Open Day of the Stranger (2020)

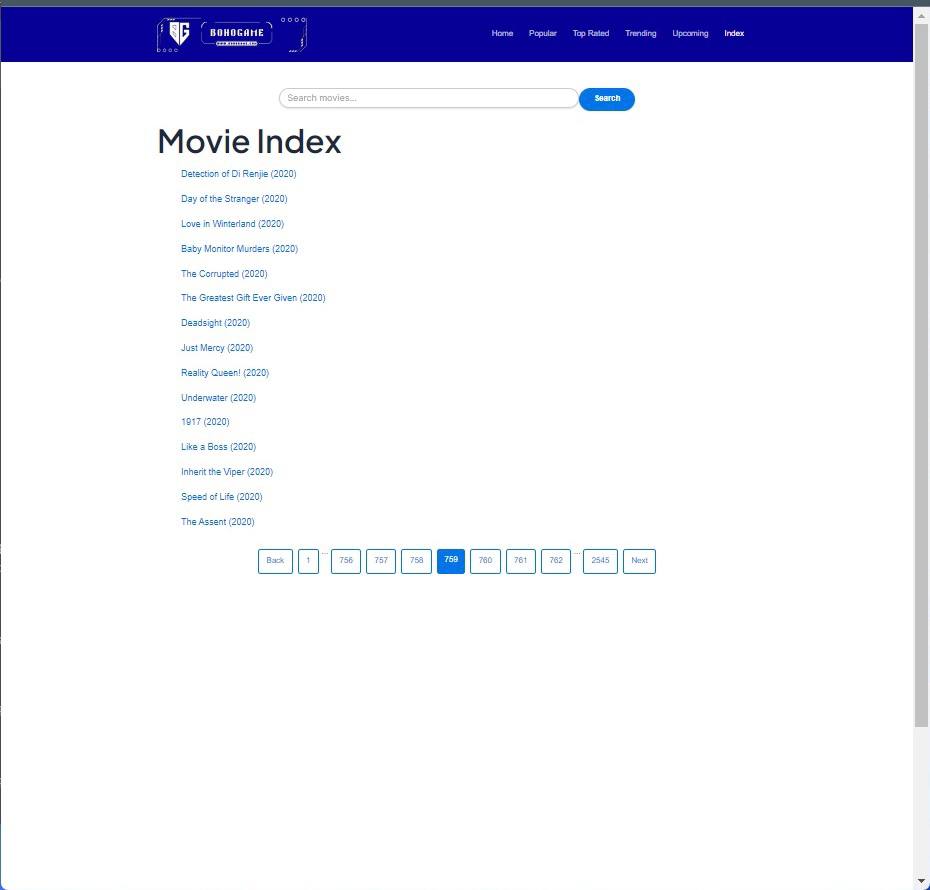234,199
